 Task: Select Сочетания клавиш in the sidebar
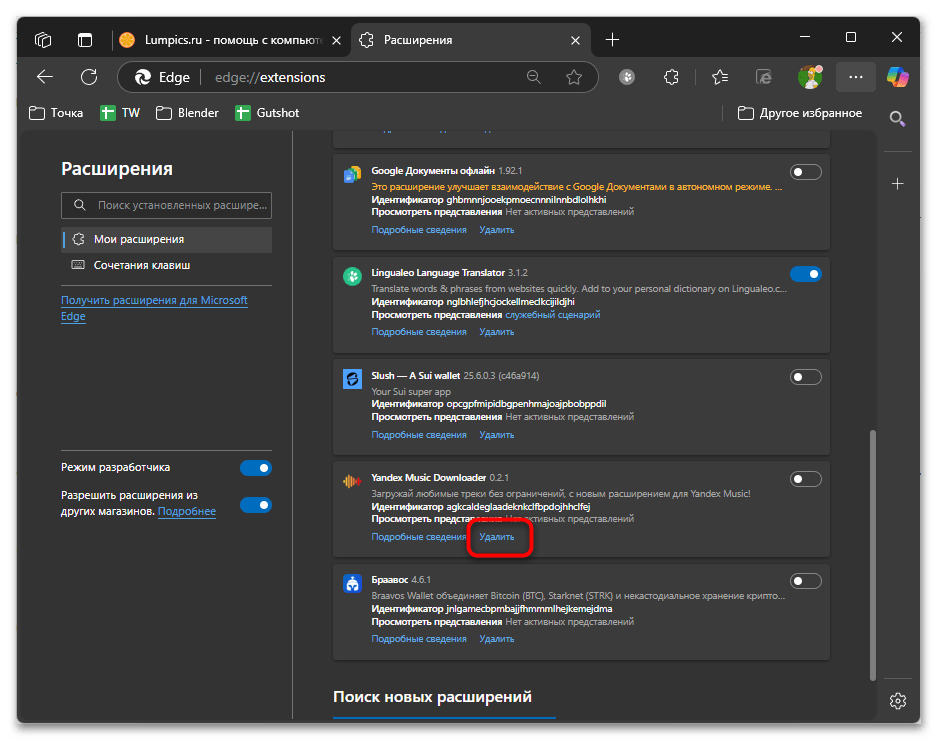coord(141,266)
